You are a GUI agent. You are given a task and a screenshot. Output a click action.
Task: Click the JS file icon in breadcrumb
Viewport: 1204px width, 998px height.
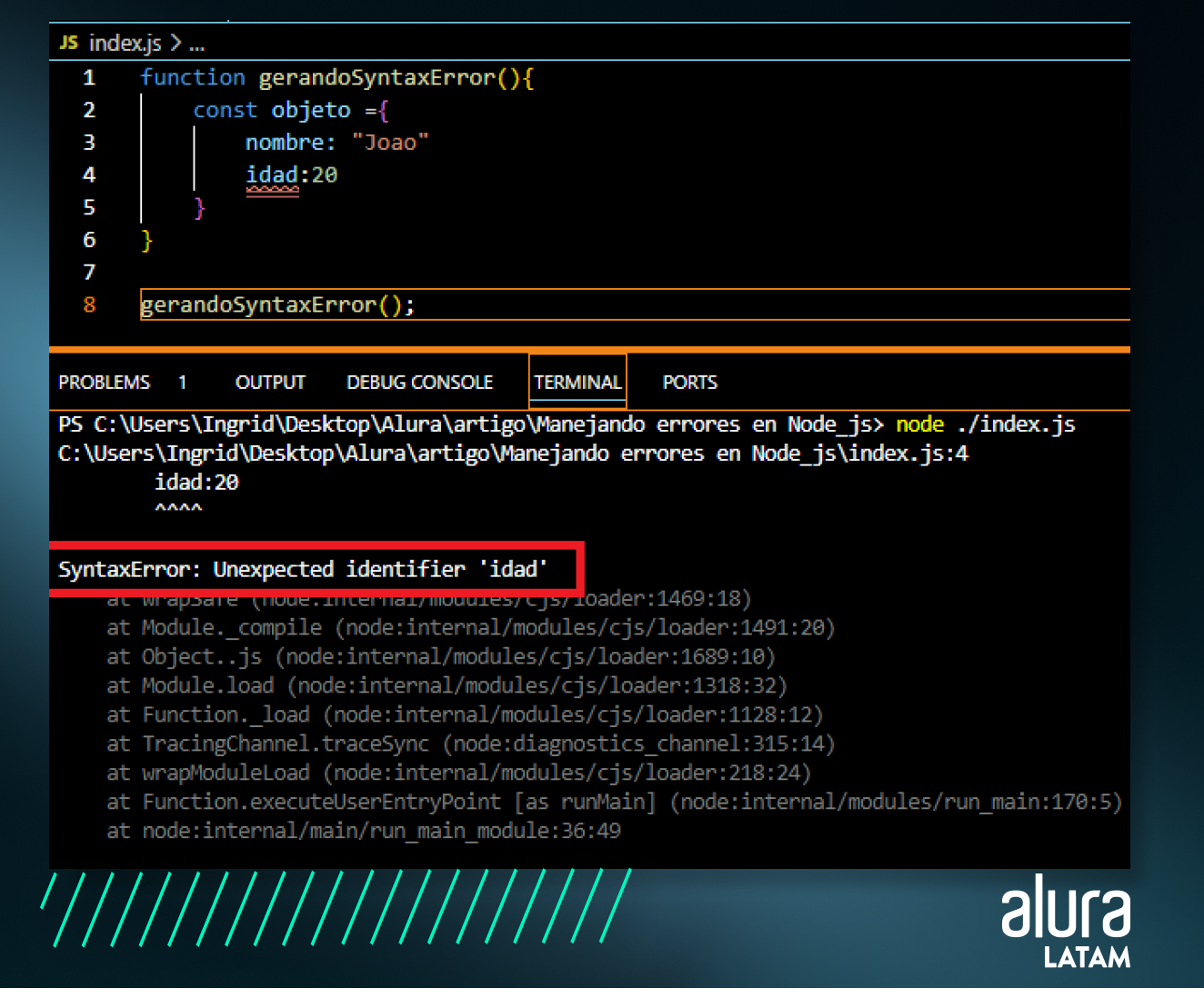[69, 42]
